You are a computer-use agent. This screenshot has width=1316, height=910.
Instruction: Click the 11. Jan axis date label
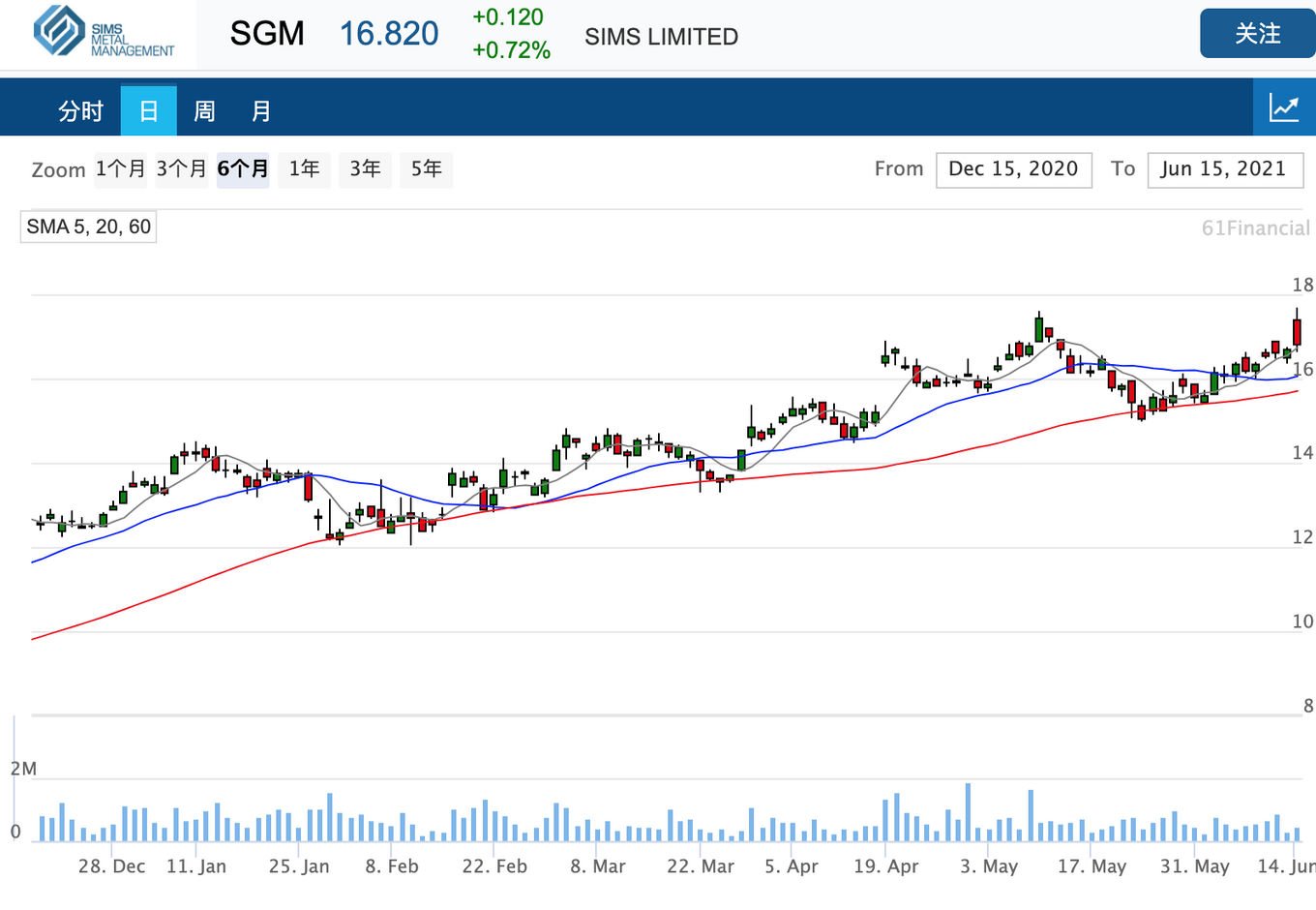[196, 866]
